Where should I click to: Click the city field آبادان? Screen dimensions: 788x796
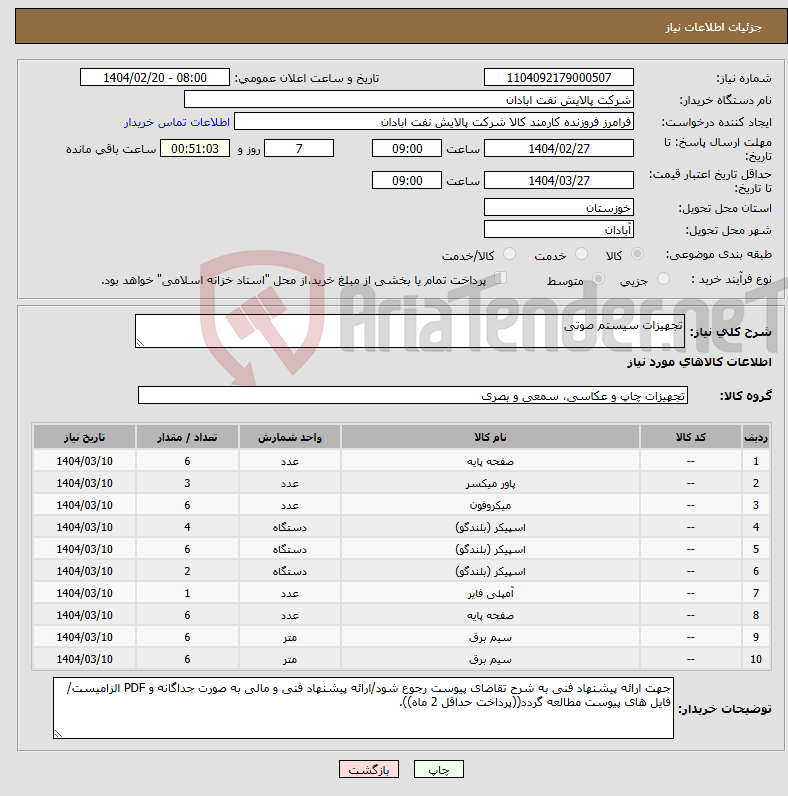tap(559, 229)
